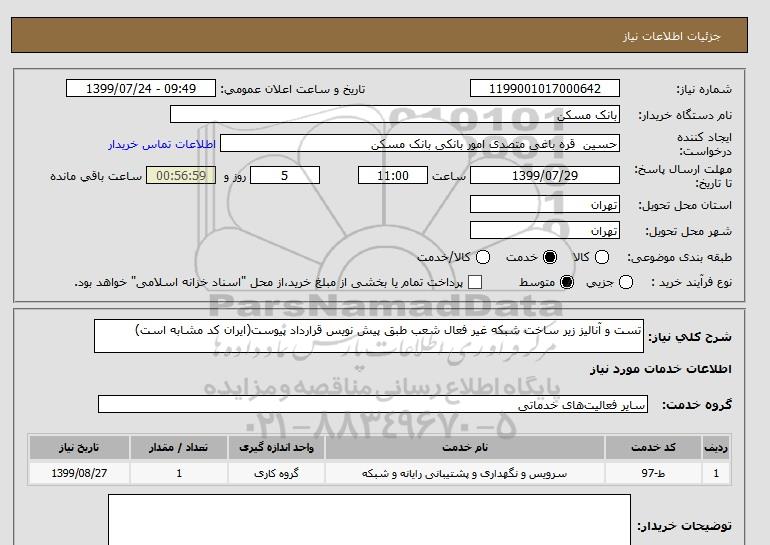Viewport: 770px width, 545px height.
Task: Click the ردیف column header
Action: (x=716, y=447)
